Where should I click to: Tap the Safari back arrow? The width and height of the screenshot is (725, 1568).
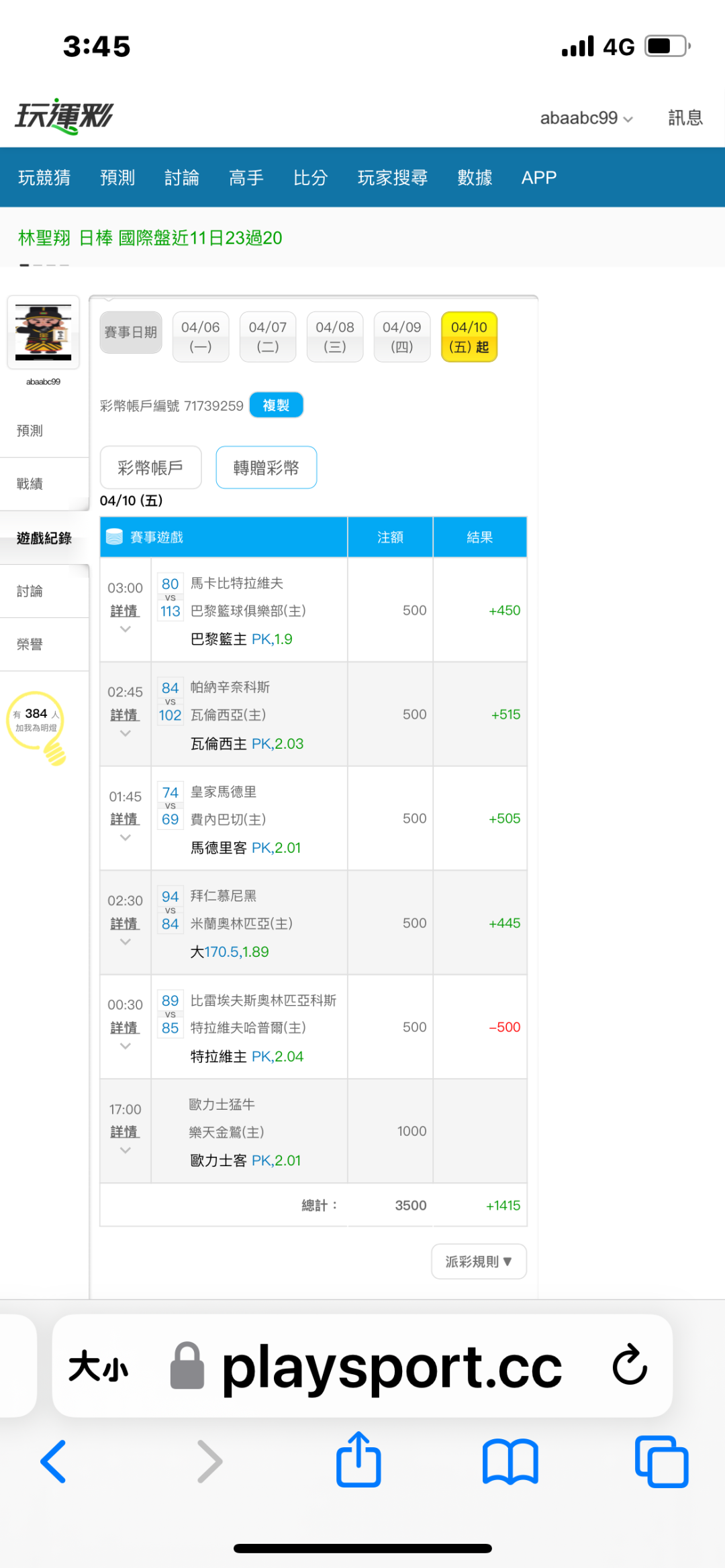pos(54,1461)
